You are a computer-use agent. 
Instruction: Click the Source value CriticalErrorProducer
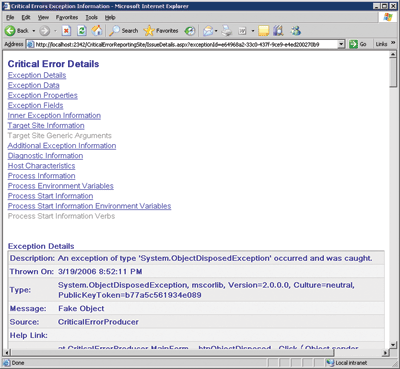pos(98,322)
